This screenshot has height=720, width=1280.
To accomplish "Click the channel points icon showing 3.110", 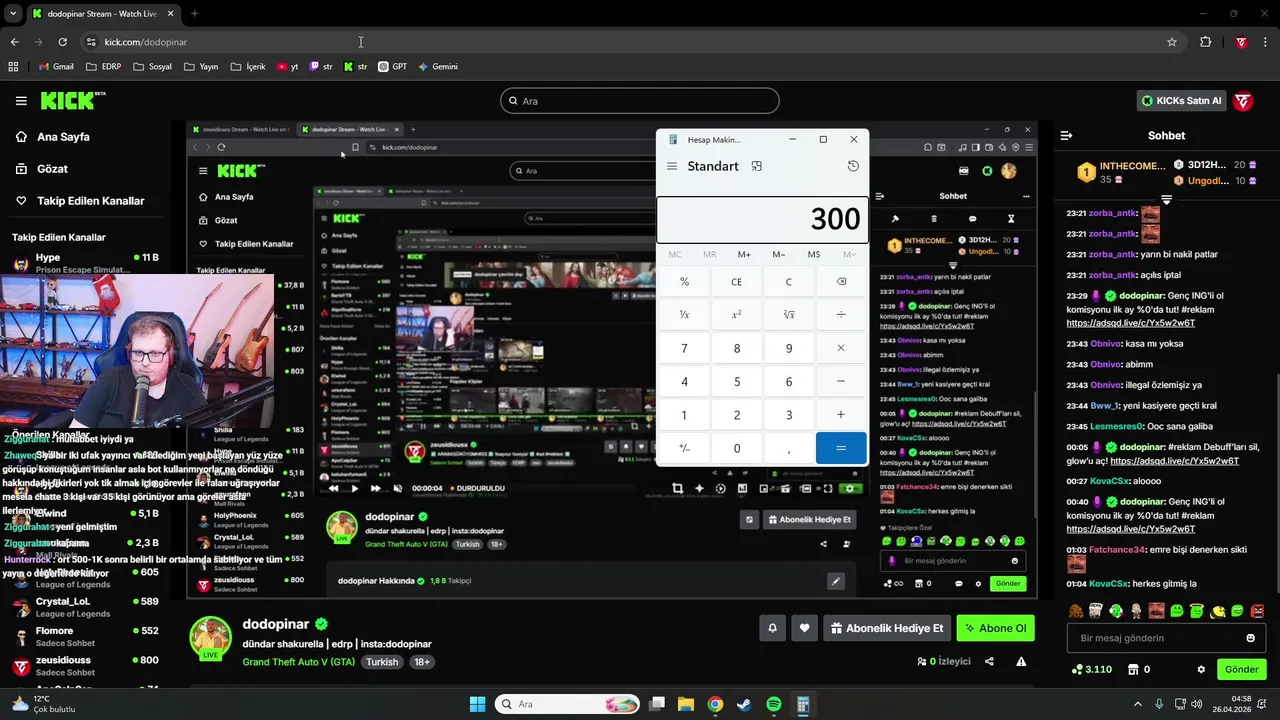I will tap(1091, 669).
